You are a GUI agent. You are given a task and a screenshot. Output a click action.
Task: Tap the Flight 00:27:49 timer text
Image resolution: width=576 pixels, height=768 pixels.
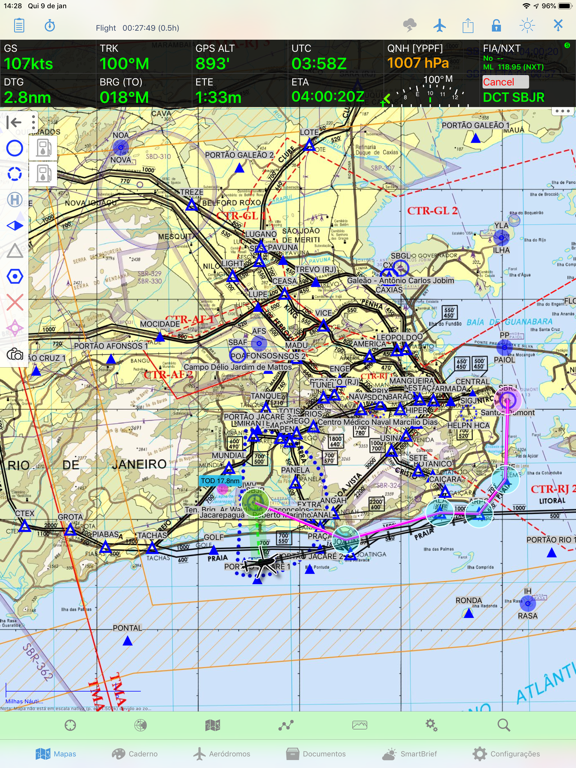(138, 28)
